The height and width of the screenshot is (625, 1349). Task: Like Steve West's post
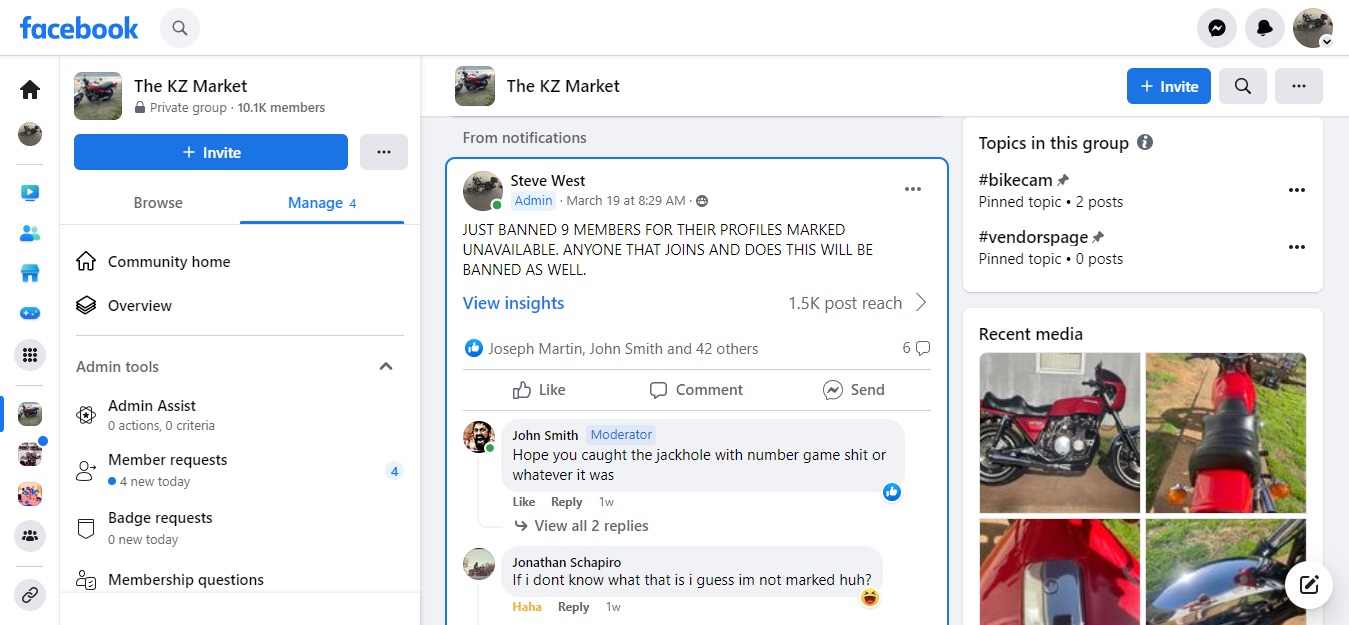(x=539, y=390)
